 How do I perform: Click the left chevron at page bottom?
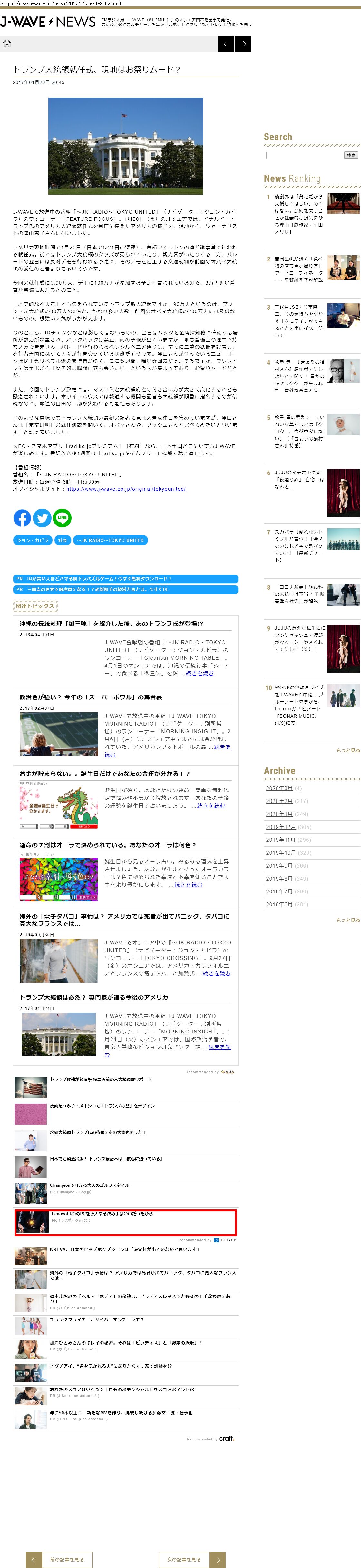coord(34,1559)
